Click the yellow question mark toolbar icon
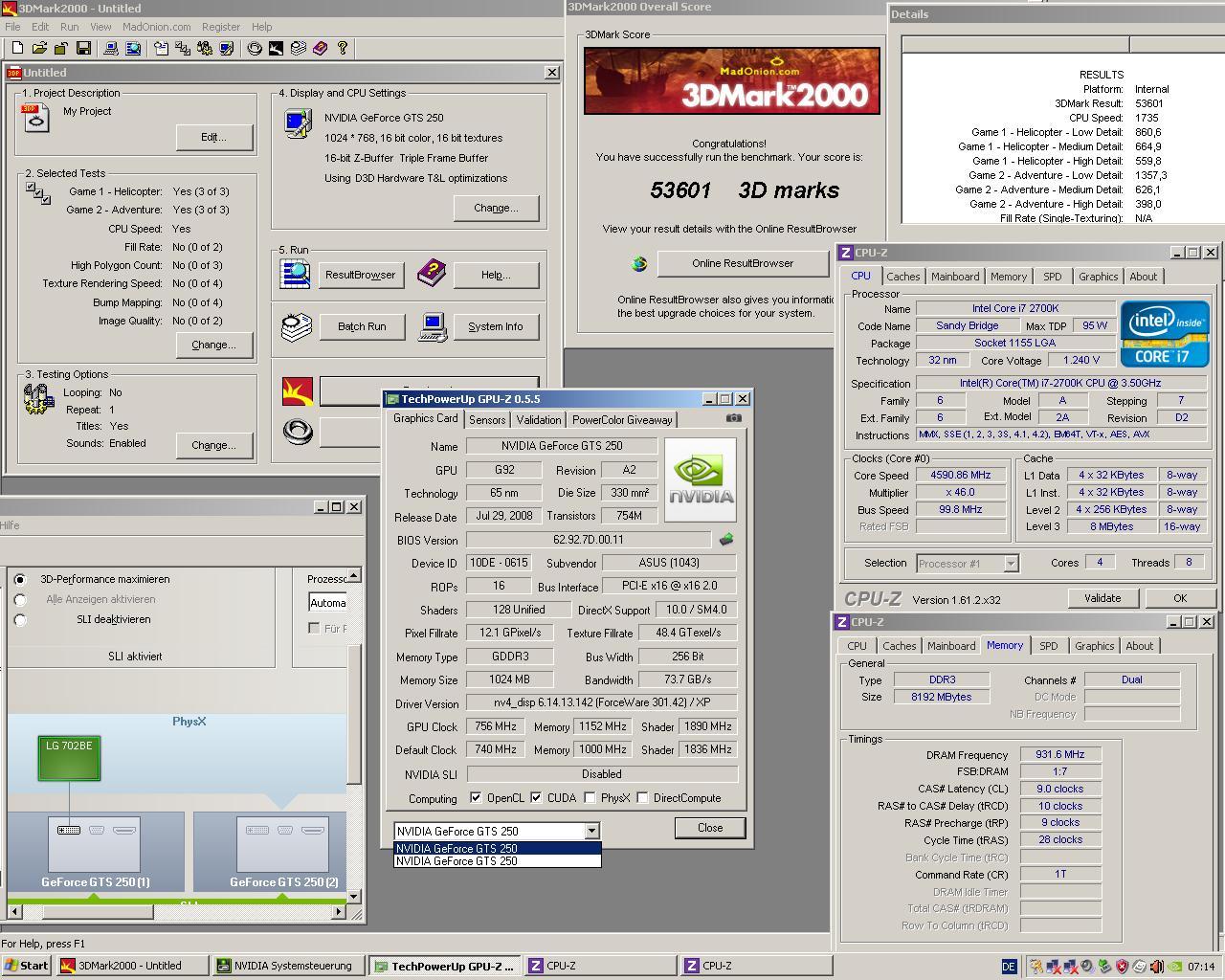This screenshot has height=980, width=1225. [x=342, y=48]
